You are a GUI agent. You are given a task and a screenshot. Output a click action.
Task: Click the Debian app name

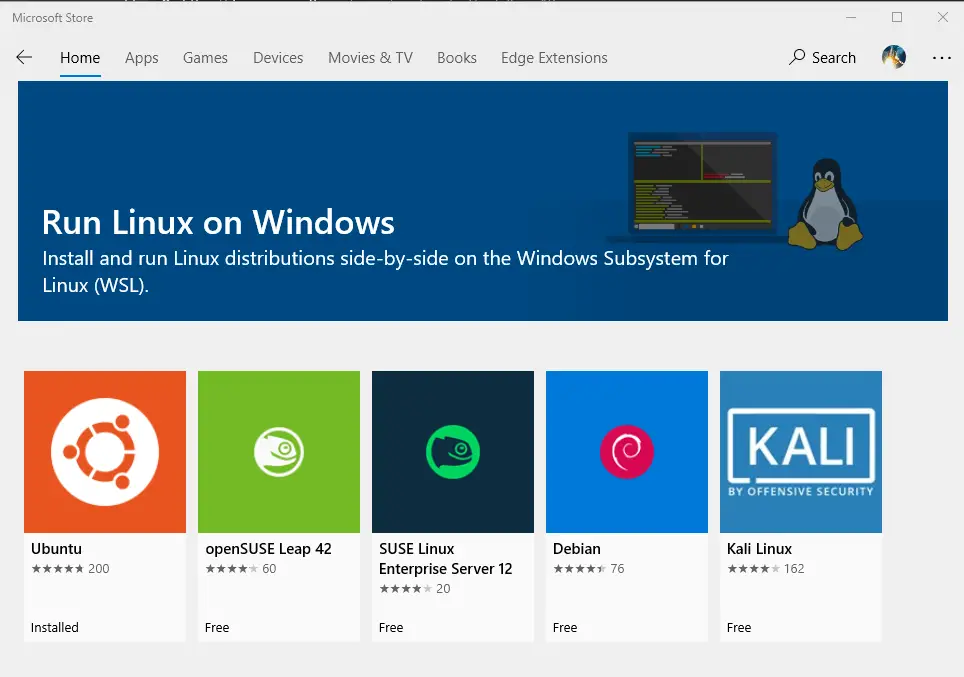[577, 548]
